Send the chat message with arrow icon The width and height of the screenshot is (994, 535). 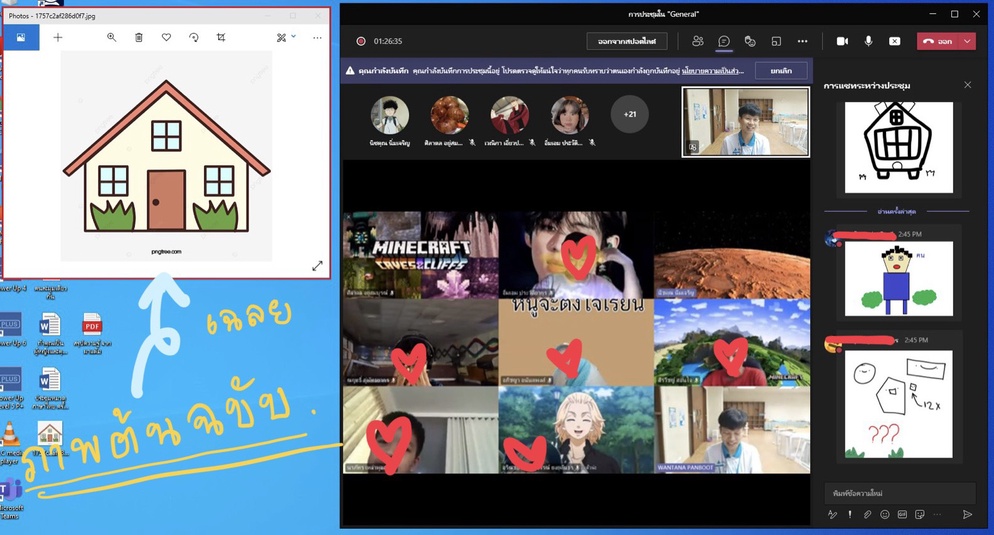point(967,514)
